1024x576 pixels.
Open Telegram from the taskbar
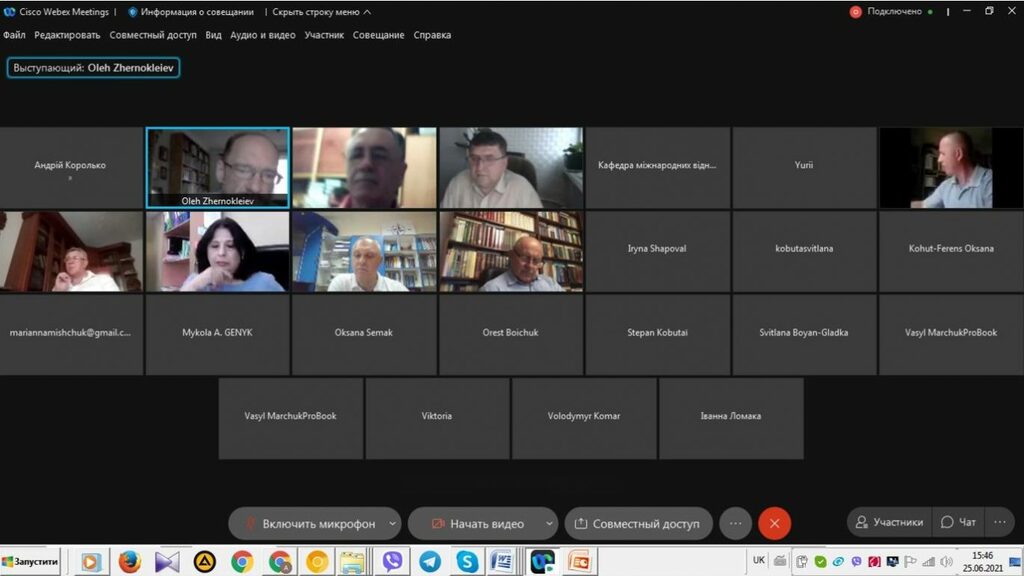[430, 562]
